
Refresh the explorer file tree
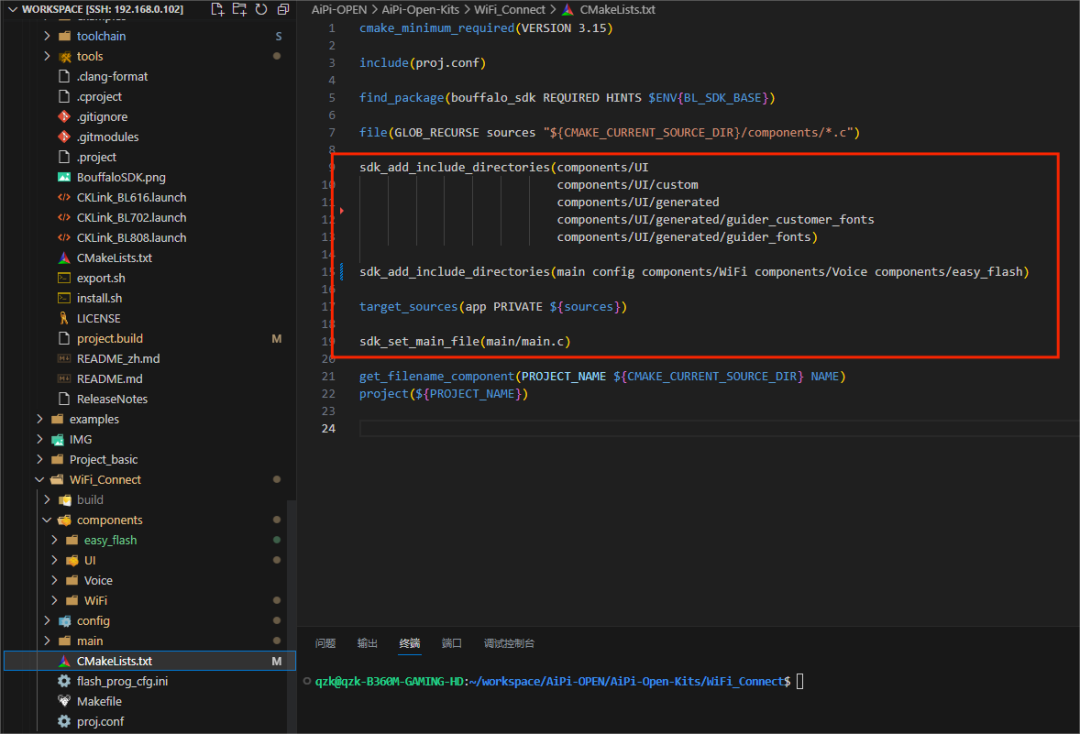[261, 9]
